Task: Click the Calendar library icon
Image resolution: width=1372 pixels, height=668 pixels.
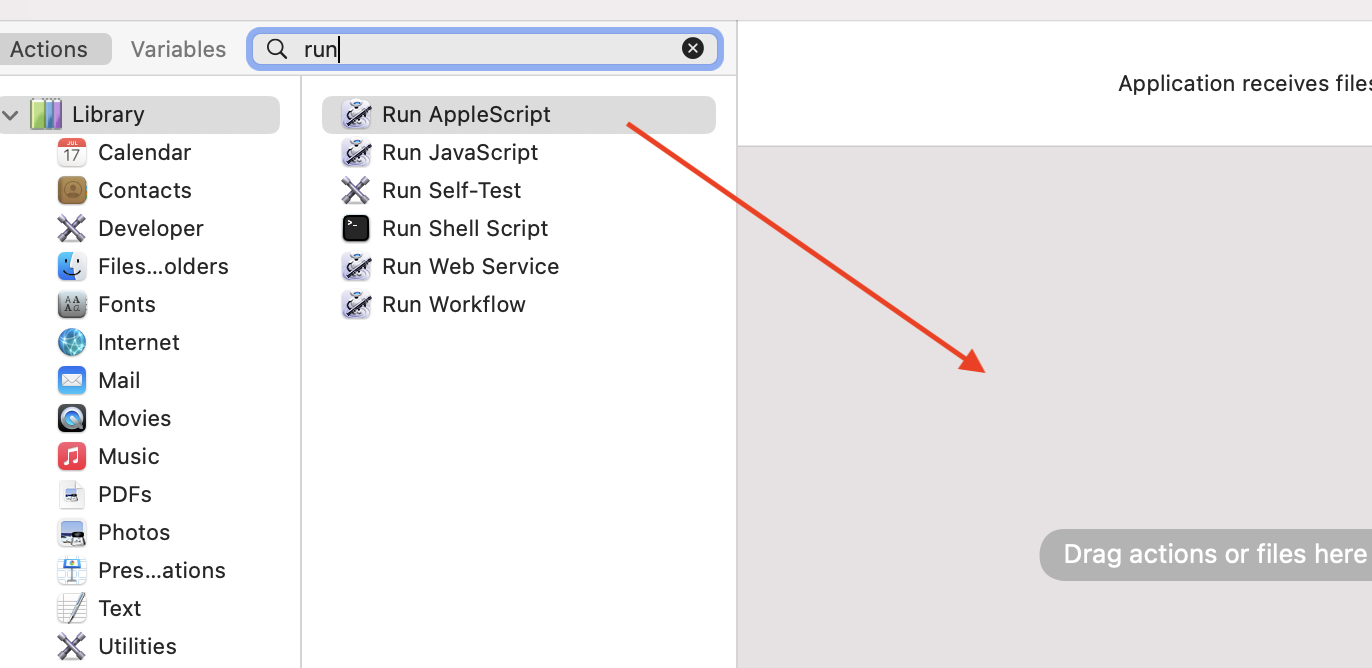Action: (x=72, y=153)
